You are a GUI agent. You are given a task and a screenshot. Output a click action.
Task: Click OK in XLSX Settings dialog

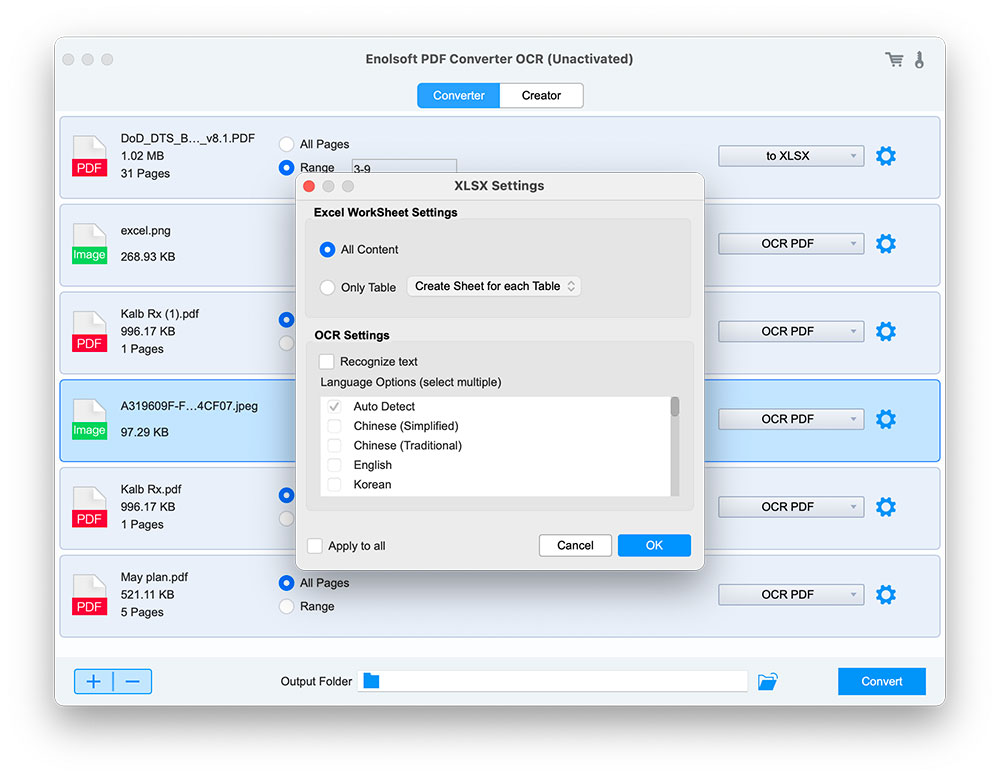click(x=654, y=546)
